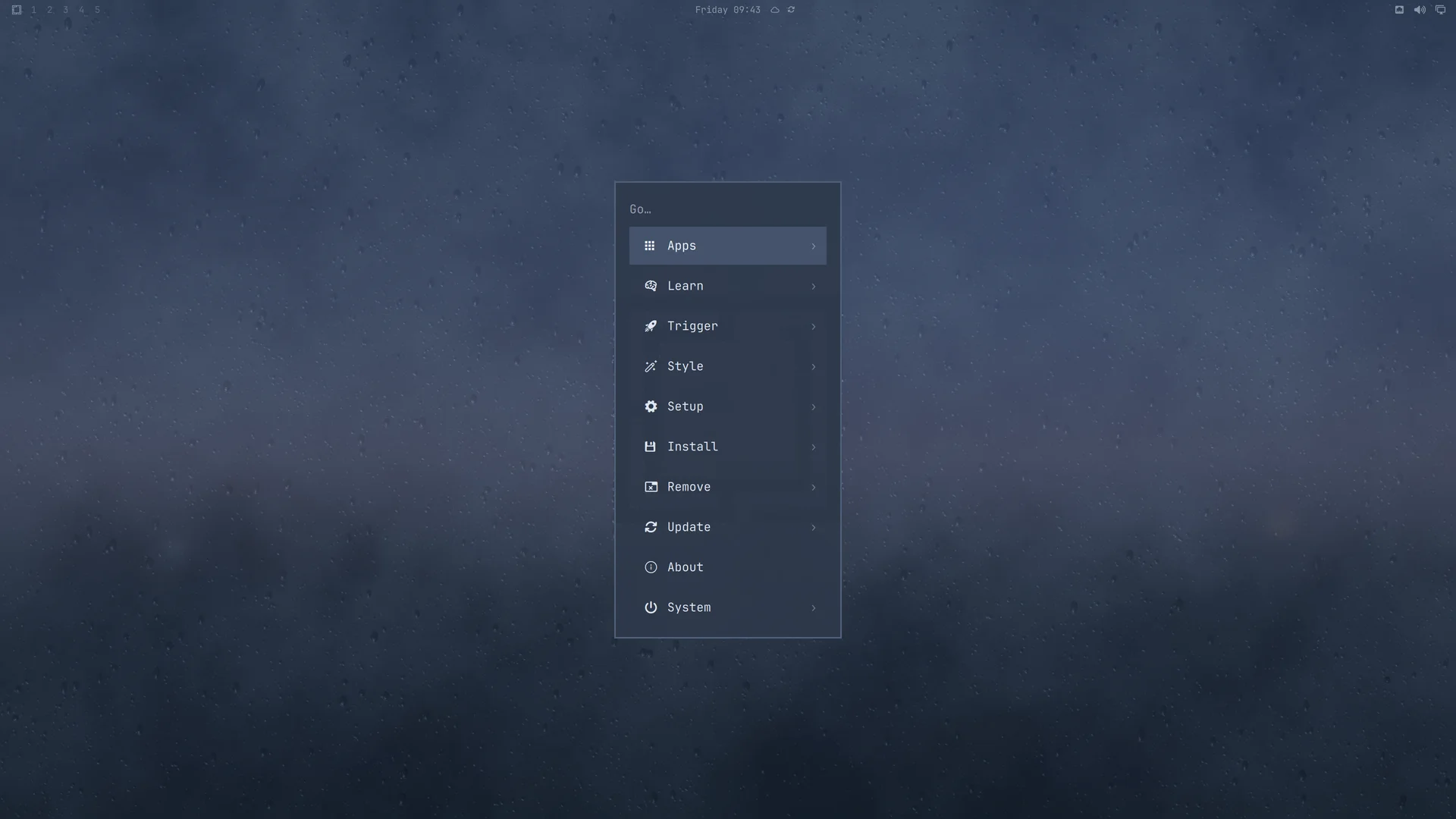
Task: Click the About info circle icon
Action: tap(651, 567)
